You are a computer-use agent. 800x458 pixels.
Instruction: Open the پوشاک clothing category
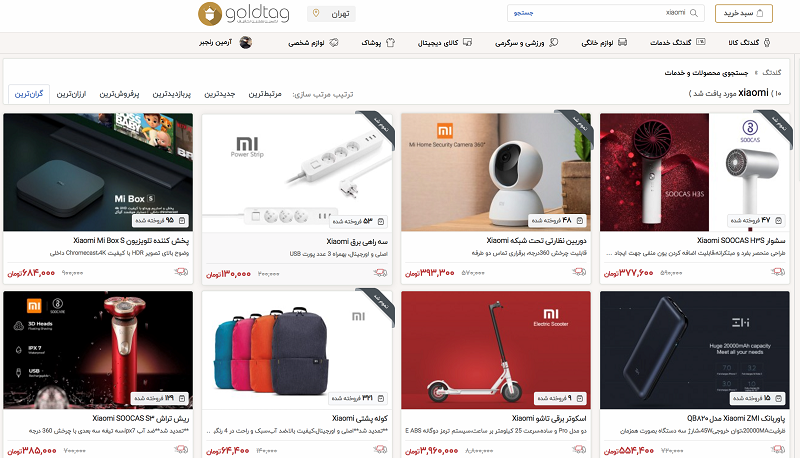378,43
